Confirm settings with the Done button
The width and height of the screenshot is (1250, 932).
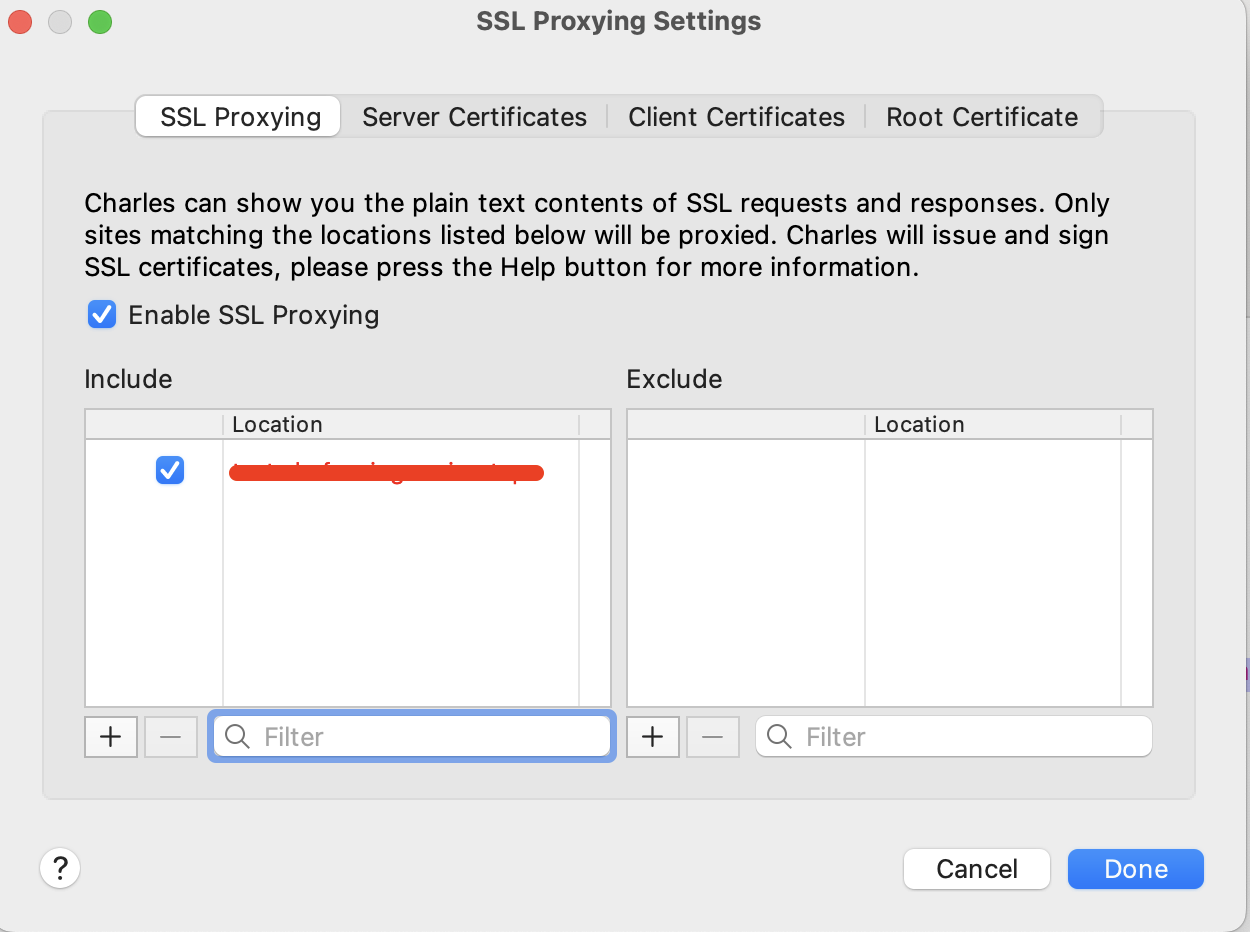click(x=1136, y=869)
